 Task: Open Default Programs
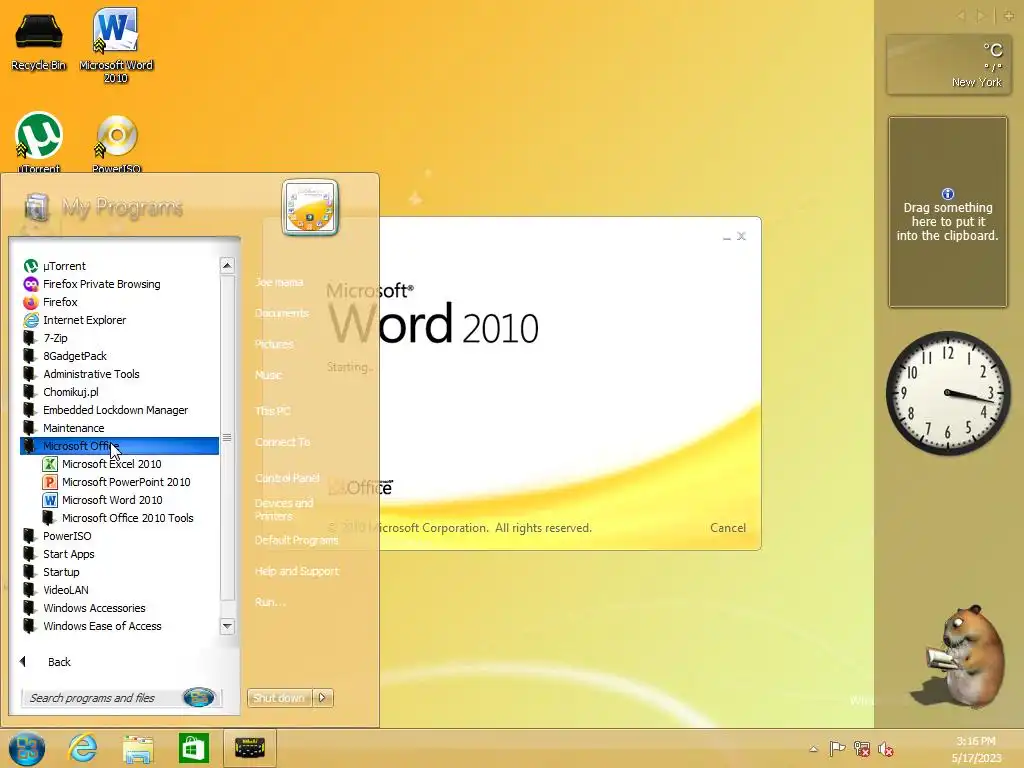coord(296,540)
